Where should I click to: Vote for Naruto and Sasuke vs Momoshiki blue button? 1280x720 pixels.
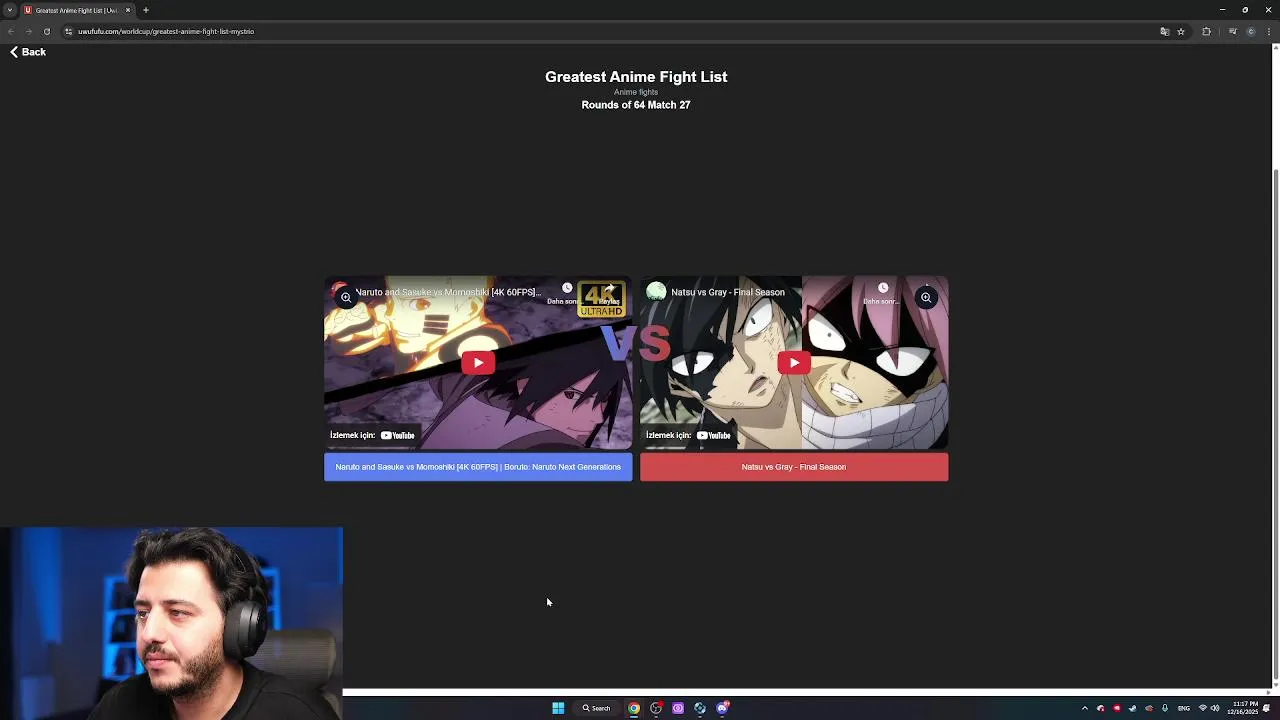tap(478, 467)
